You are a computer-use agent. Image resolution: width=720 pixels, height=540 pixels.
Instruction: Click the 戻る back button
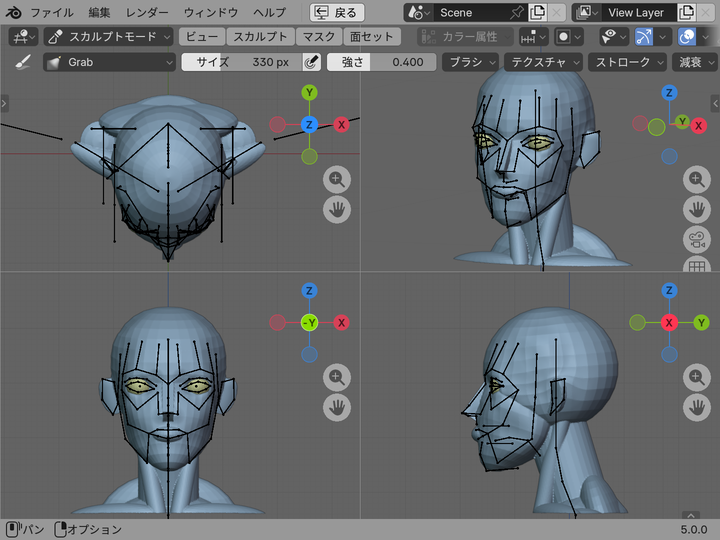pos(337,12)
